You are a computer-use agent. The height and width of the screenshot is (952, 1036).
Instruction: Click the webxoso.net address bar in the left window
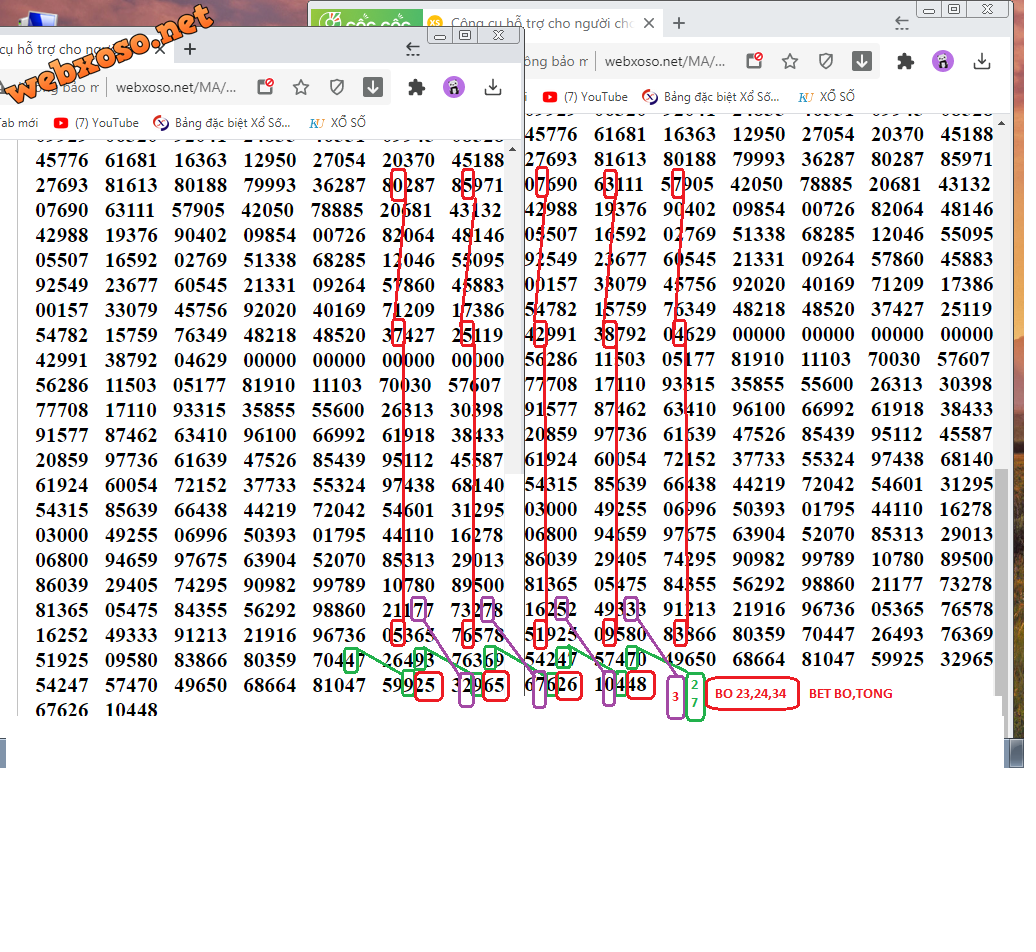[176, 87]
